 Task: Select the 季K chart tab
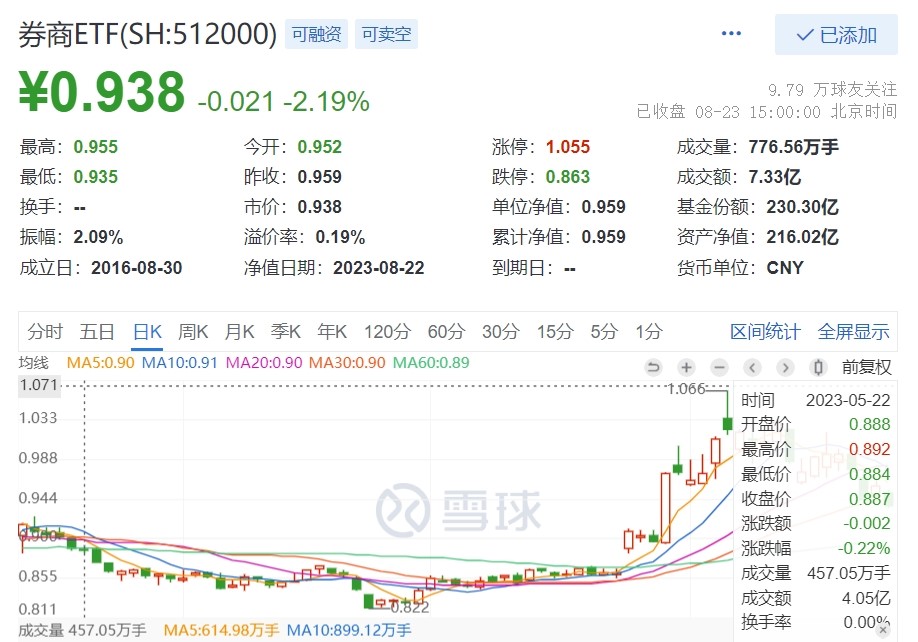pyautogui.click(x=286, y=332)
